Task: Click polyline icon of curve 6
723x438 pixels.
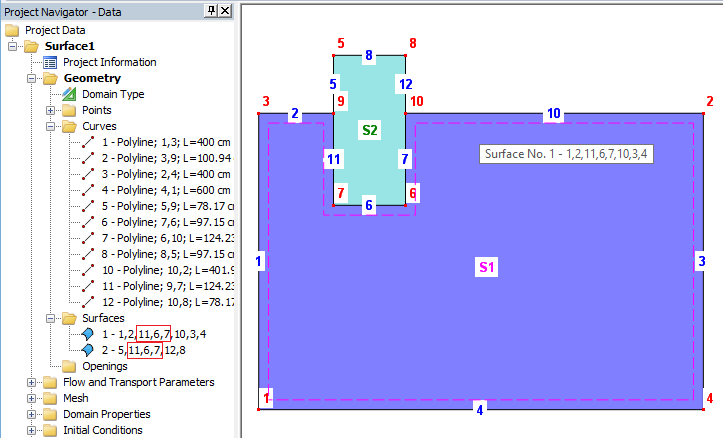Action: click(x=88, y=222)
